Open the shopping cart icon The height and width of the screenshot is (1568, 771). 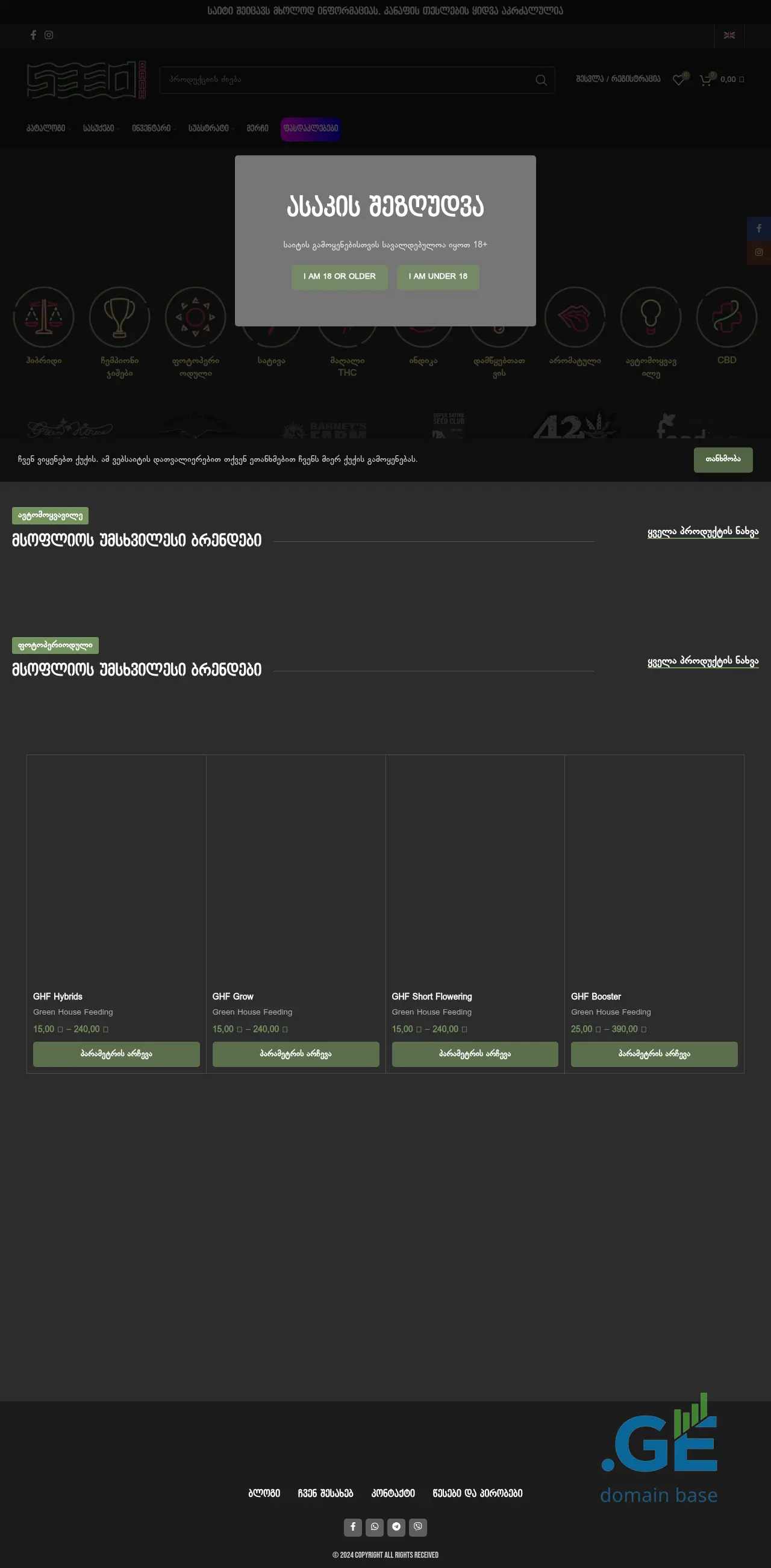tap(705, 79)
